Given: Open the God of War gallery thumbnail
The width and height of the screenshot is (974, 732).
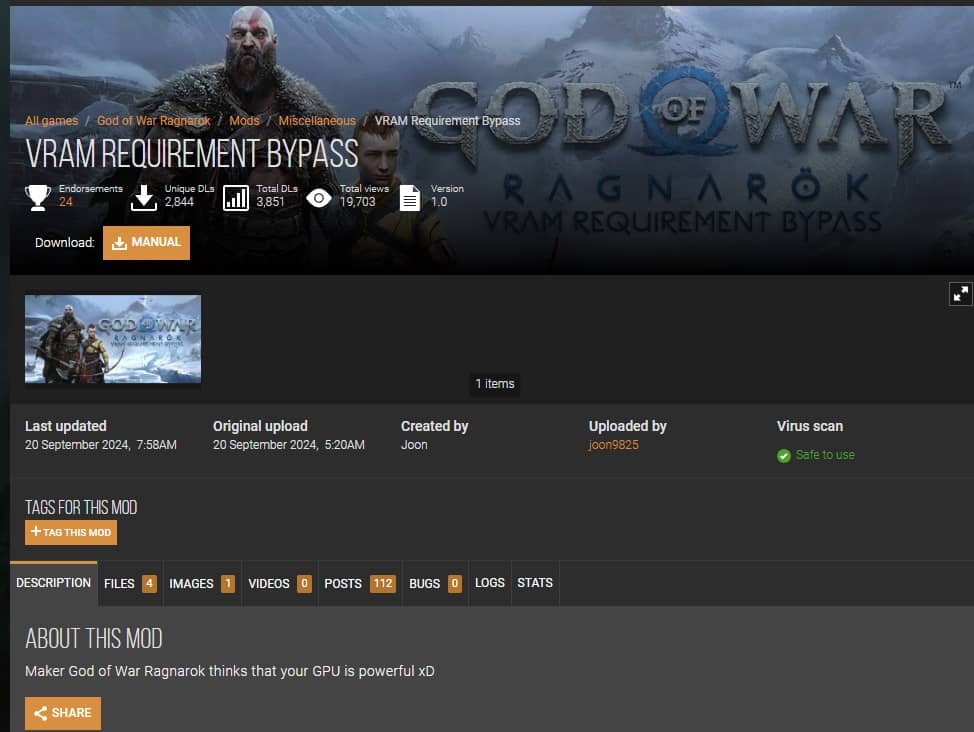Looking at the screenshot, I should click(113, 339).
